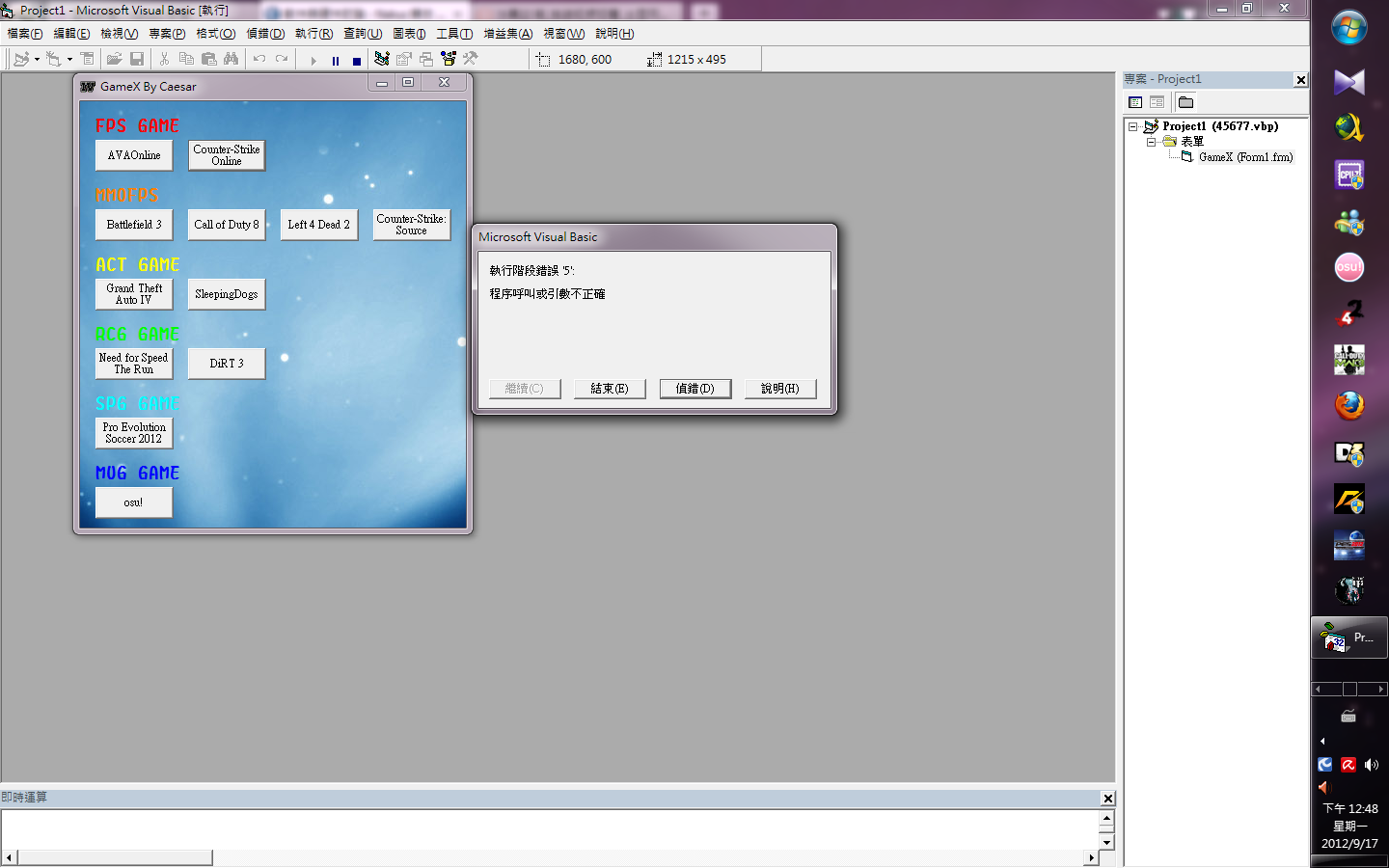This screenshot has height=868, width=1389.
Task: Click View Object icon in Project panel
Action: [1157, 102]
